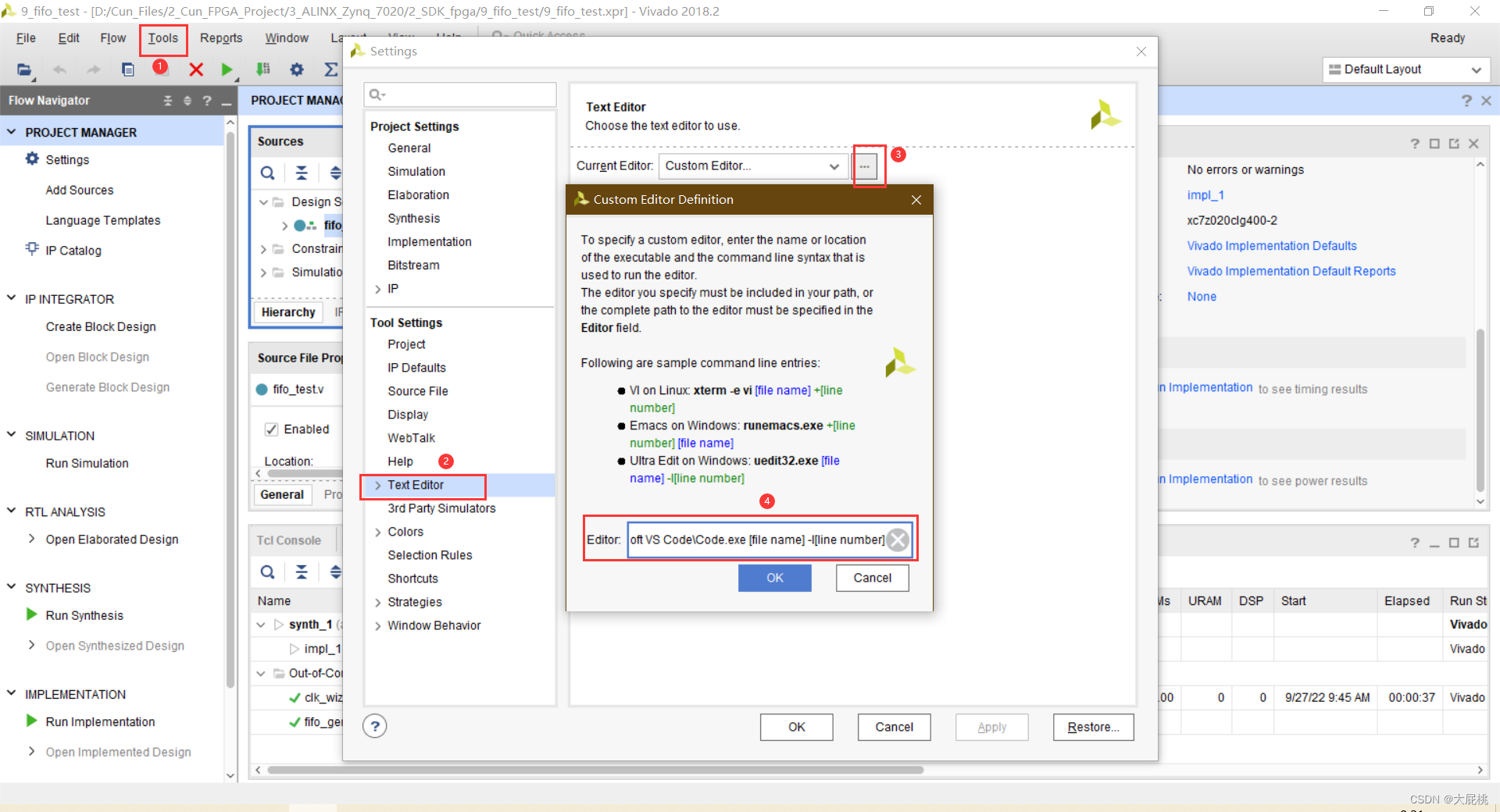Click the search icon in Design Runs panel
The height and width of the screenshot is (812, 1500).
(267, 572)
